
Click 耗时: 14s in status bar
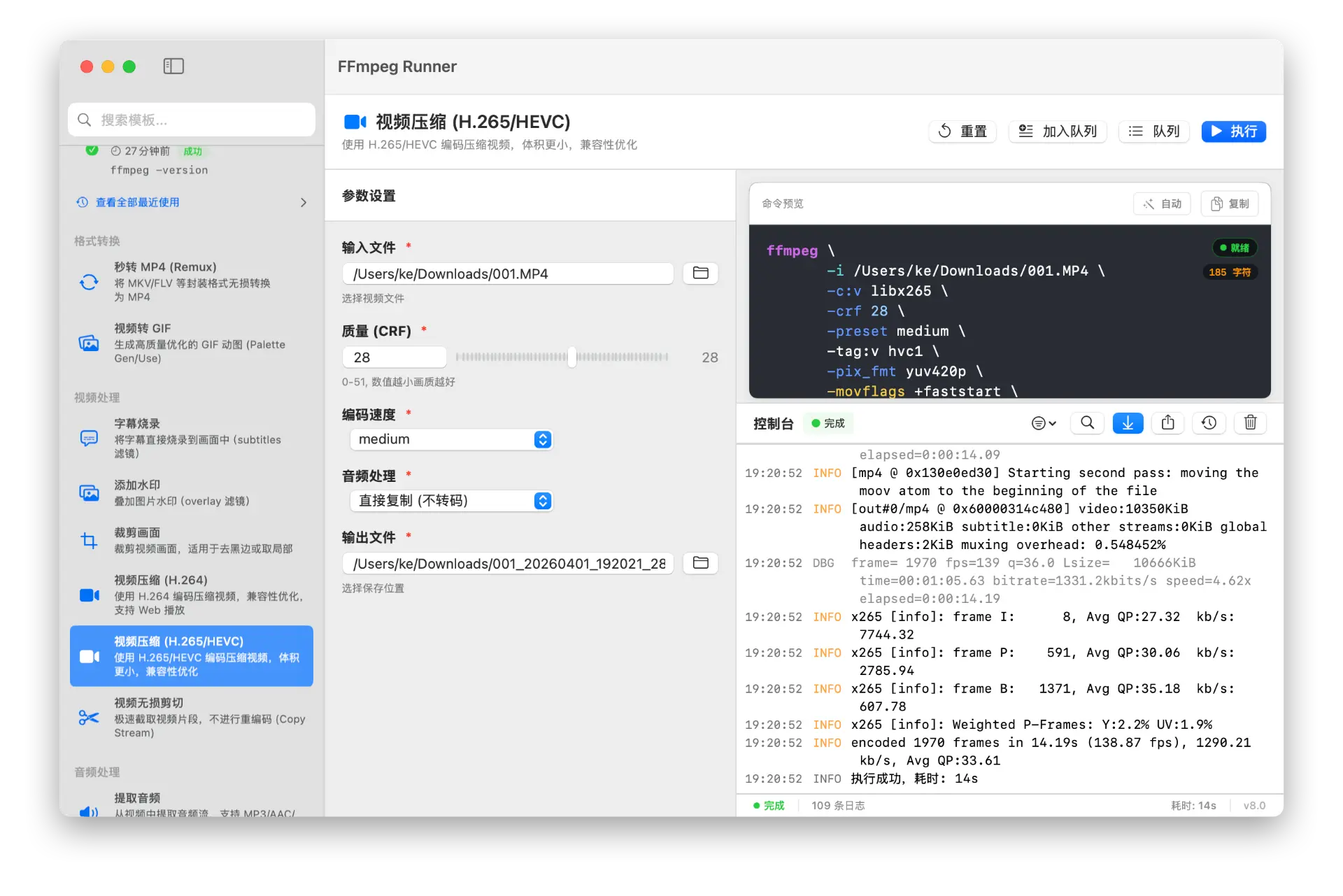click(x=1193, y=806)
